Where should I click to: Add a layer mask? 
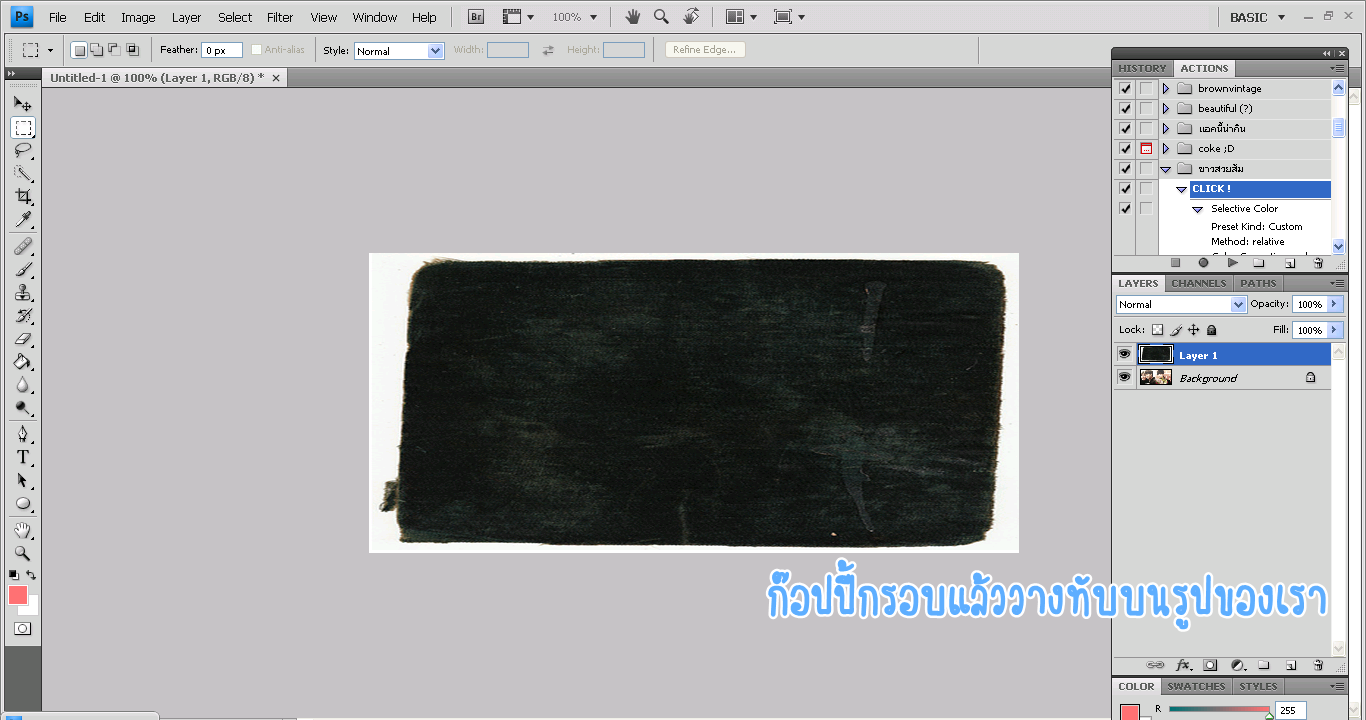1210,665
